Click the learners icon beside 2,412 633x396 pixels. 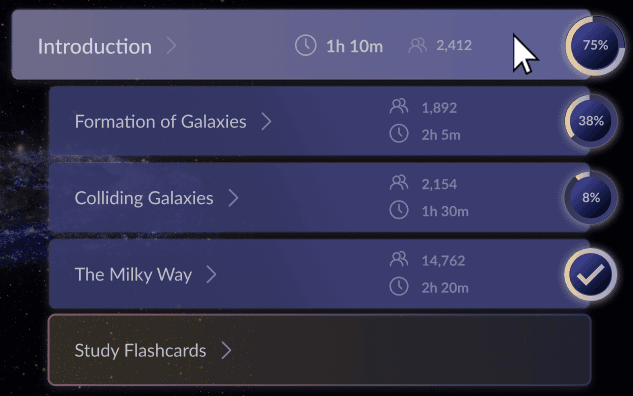(x=417, y=45)
